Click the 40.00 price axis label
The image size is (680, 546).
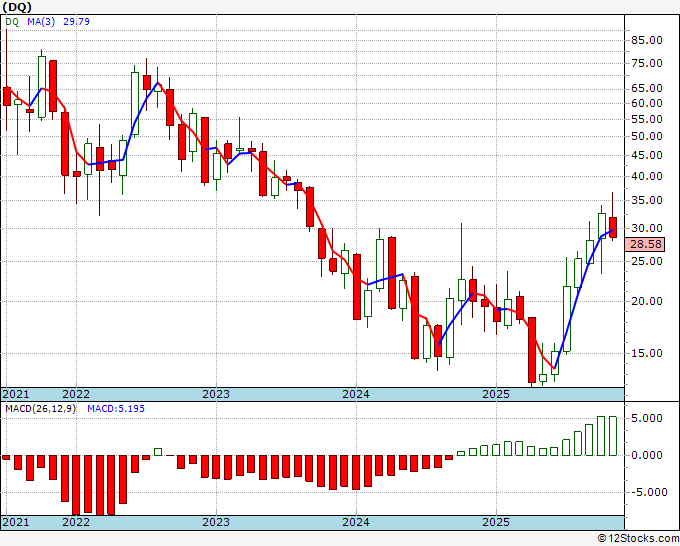pyautogui.click(x=647, y=177)
